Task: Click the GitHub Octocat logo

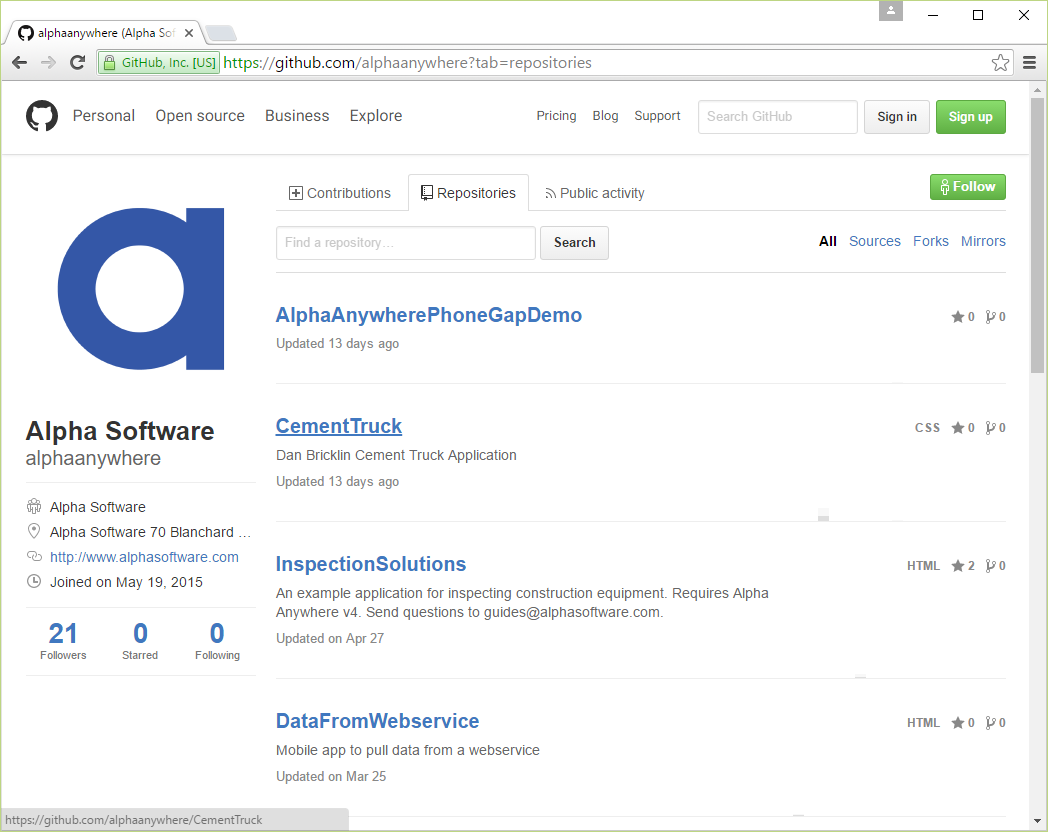Action: [x=42, y=116]
